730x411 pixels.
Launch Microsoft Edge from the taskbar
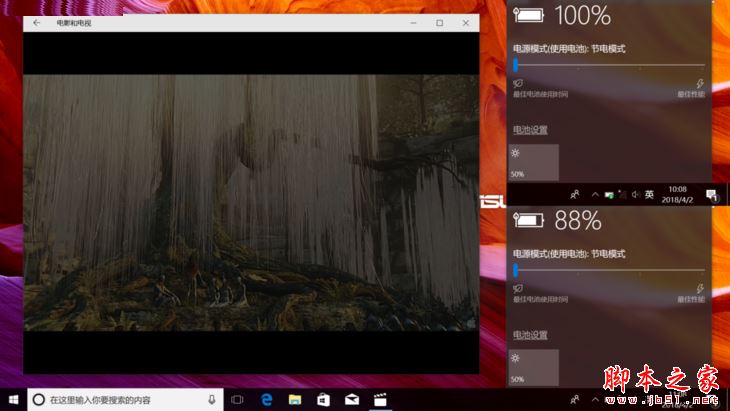[x=266, y=400]
